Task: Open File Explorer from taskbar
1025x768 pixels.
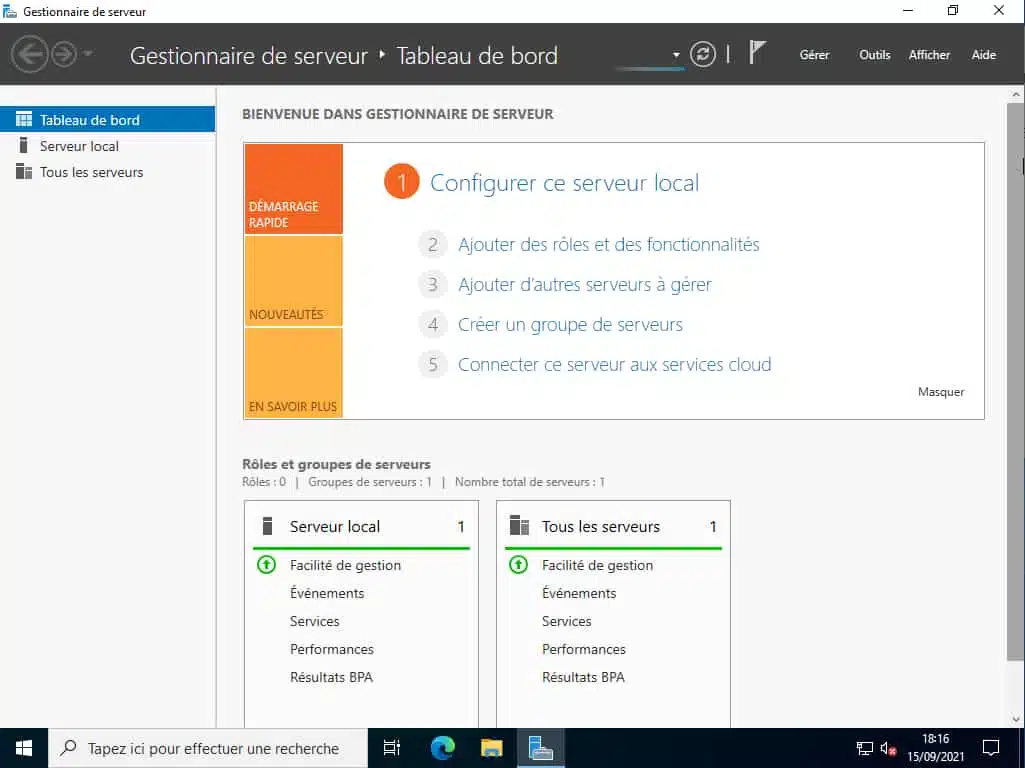Action: (492, 748)
